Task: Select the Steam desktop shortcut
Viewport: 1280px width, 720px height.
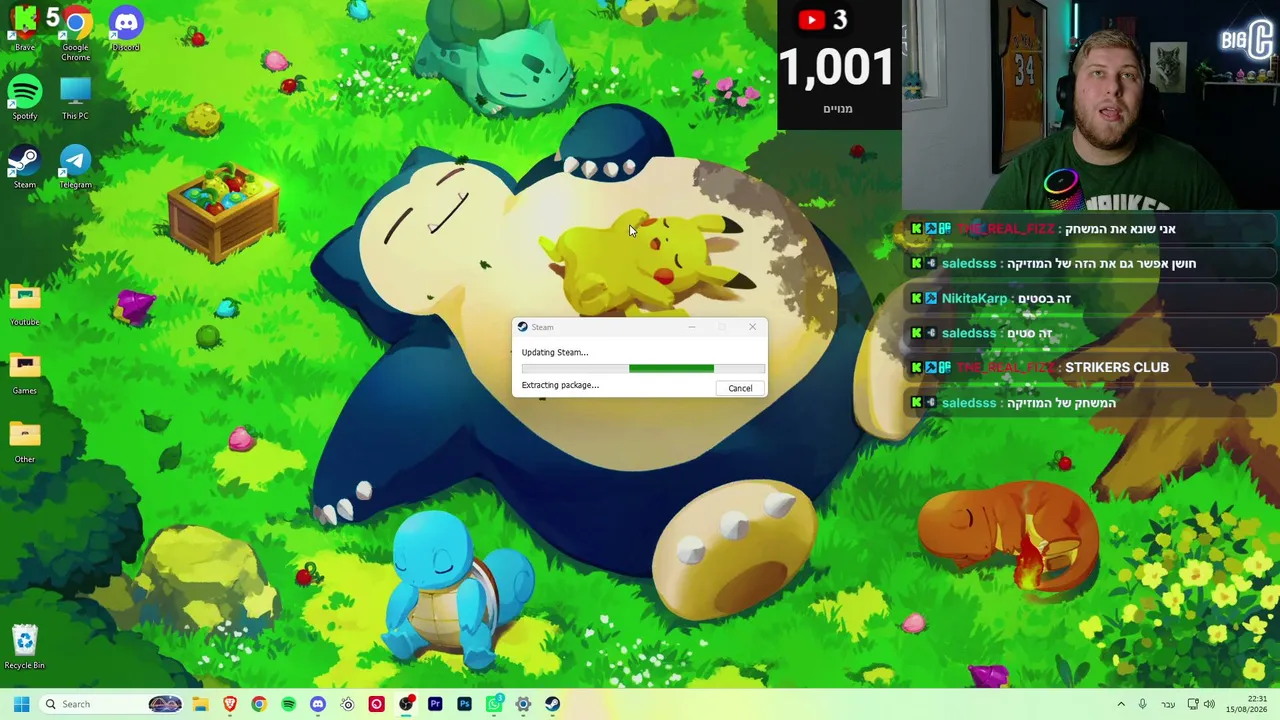Action: (24, 167)
